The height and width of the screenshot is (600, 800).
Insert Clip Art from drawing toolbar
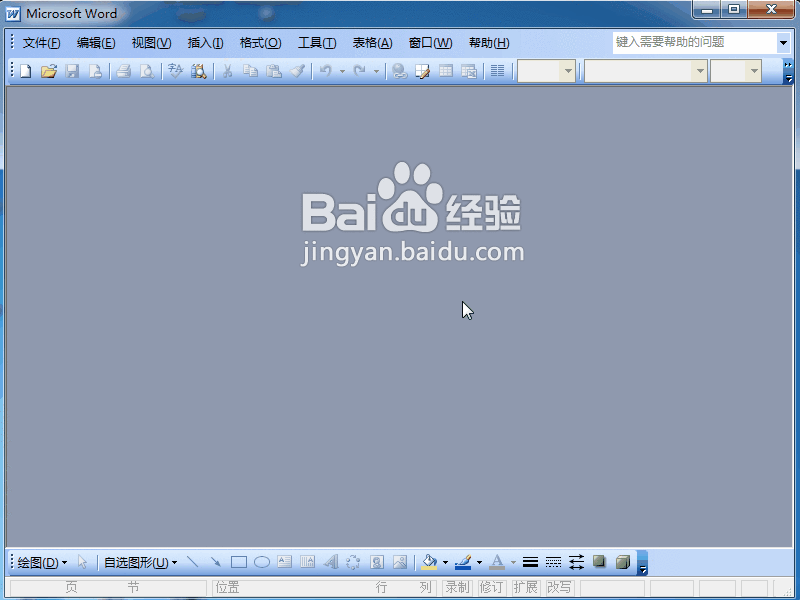(377, 562)
